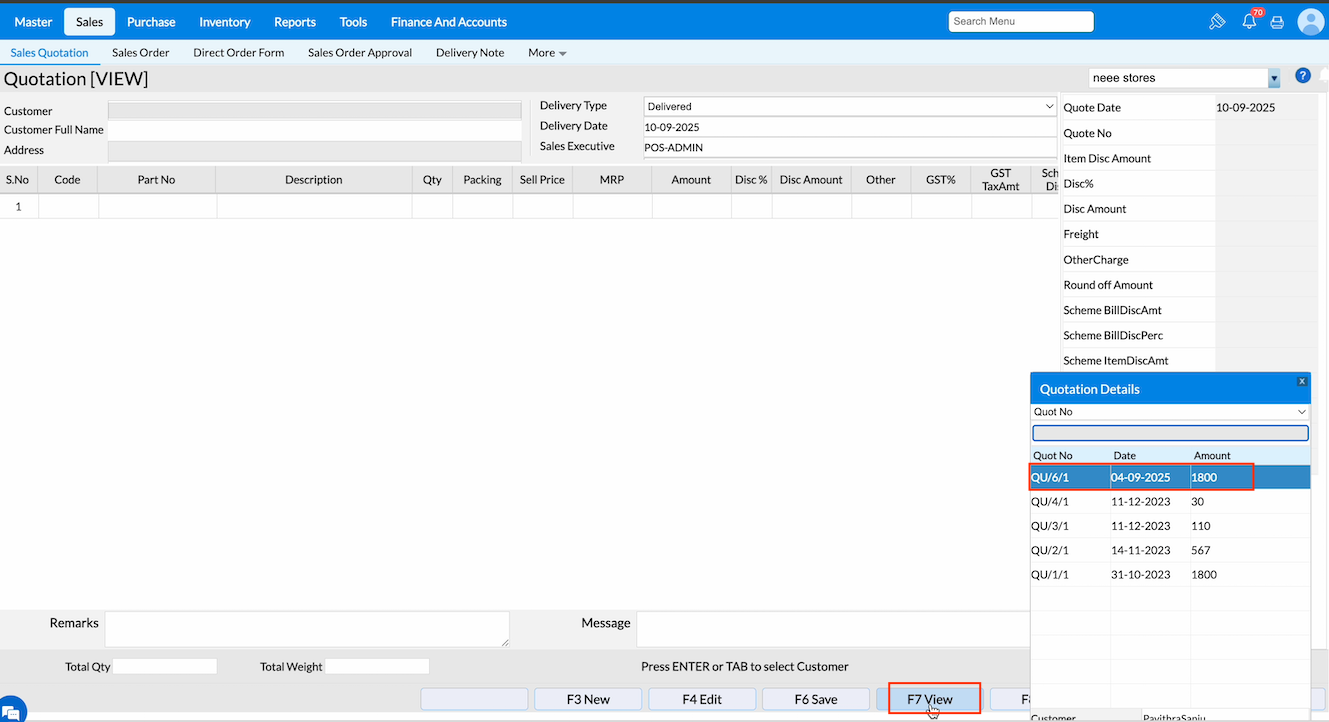
Task: Click the Search Menu field
Action: 1021,21
